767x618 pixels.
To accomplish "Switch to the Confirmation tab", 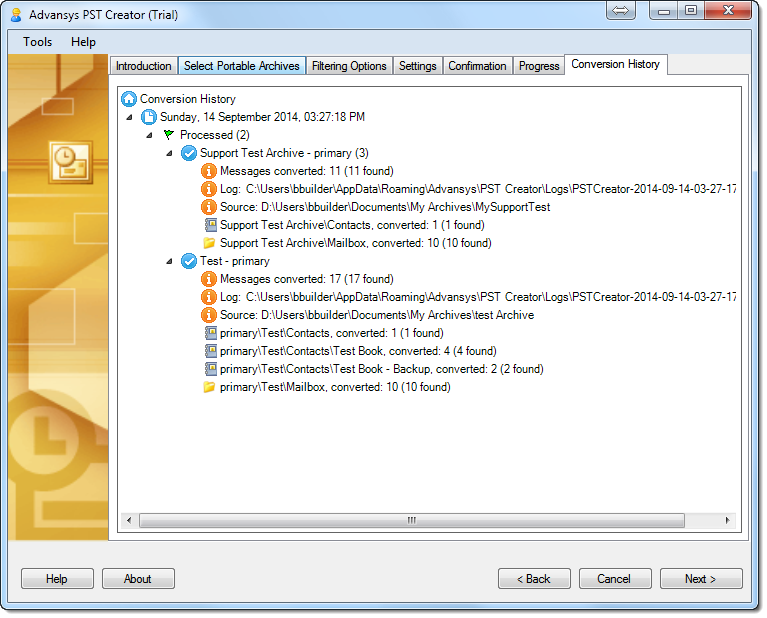I will [x=477, y=66].
